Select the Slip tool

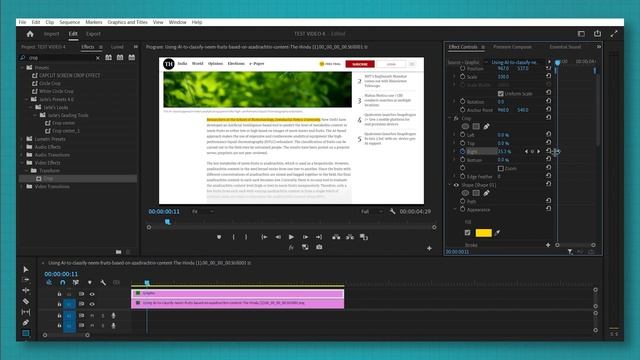(x=26, y=312)
